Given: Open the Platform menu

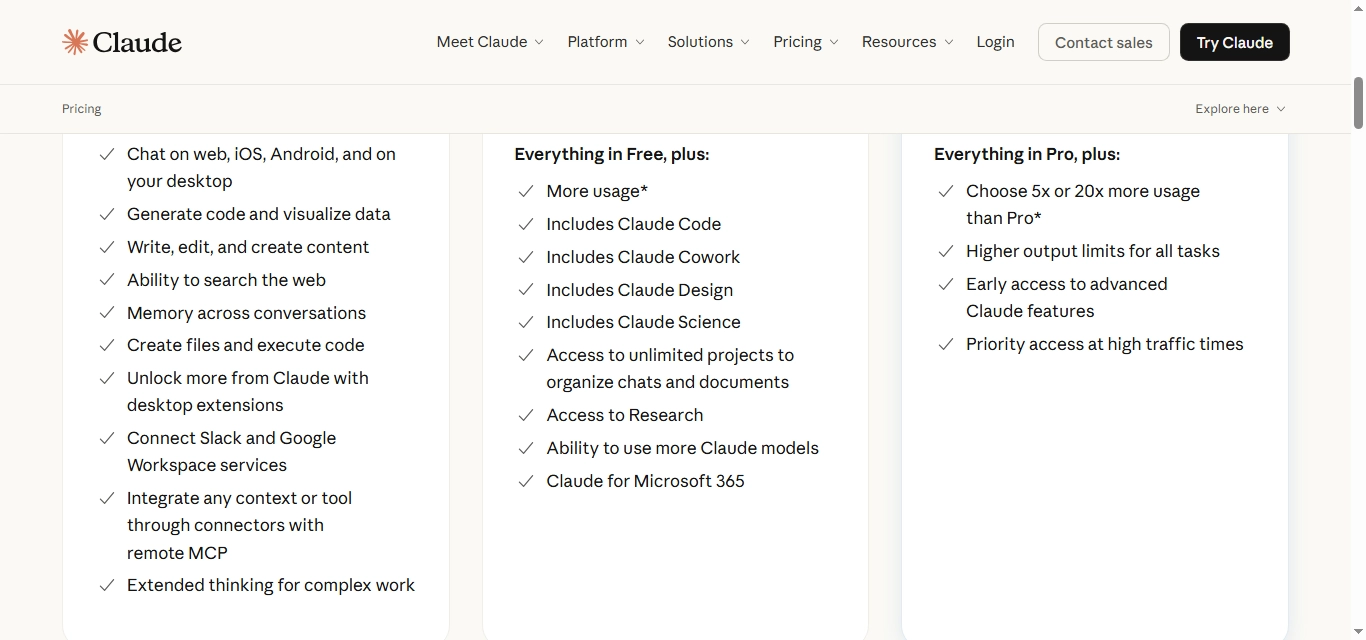Looking at the screenshot, I should [x=606, y=42].
